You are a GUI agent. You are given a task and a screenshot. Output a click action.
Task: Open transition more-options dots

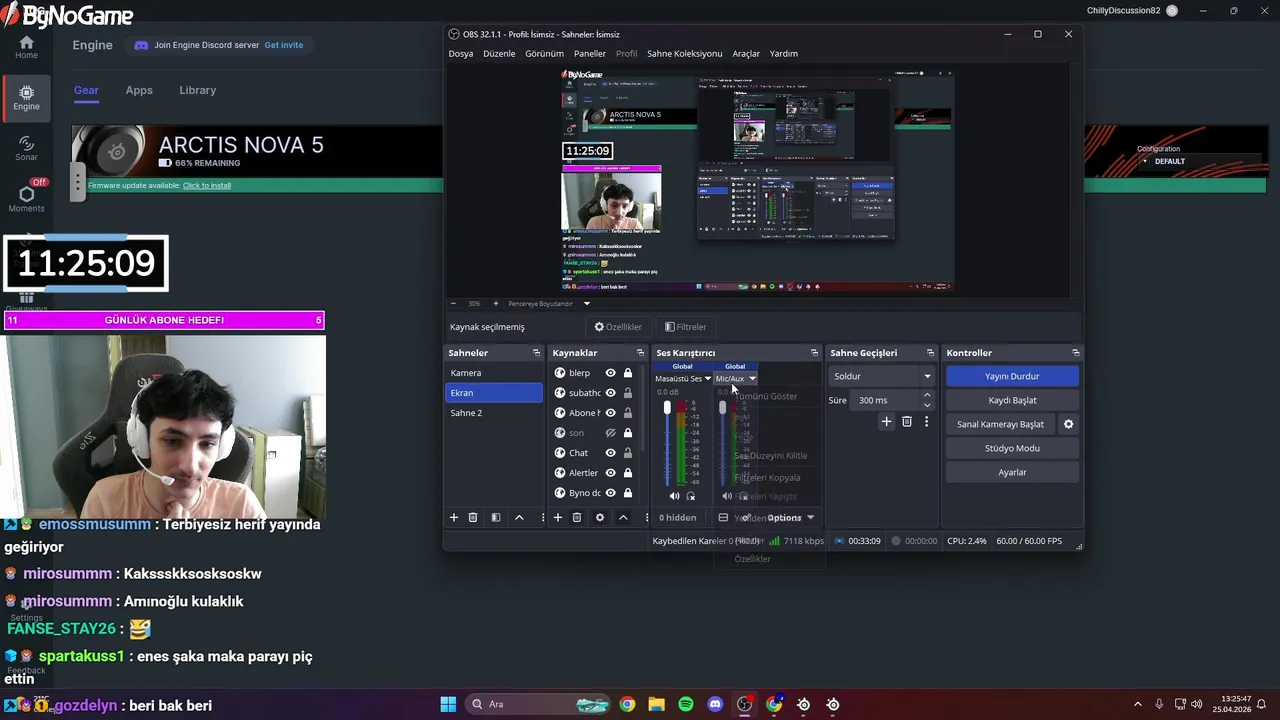(926, 422)
